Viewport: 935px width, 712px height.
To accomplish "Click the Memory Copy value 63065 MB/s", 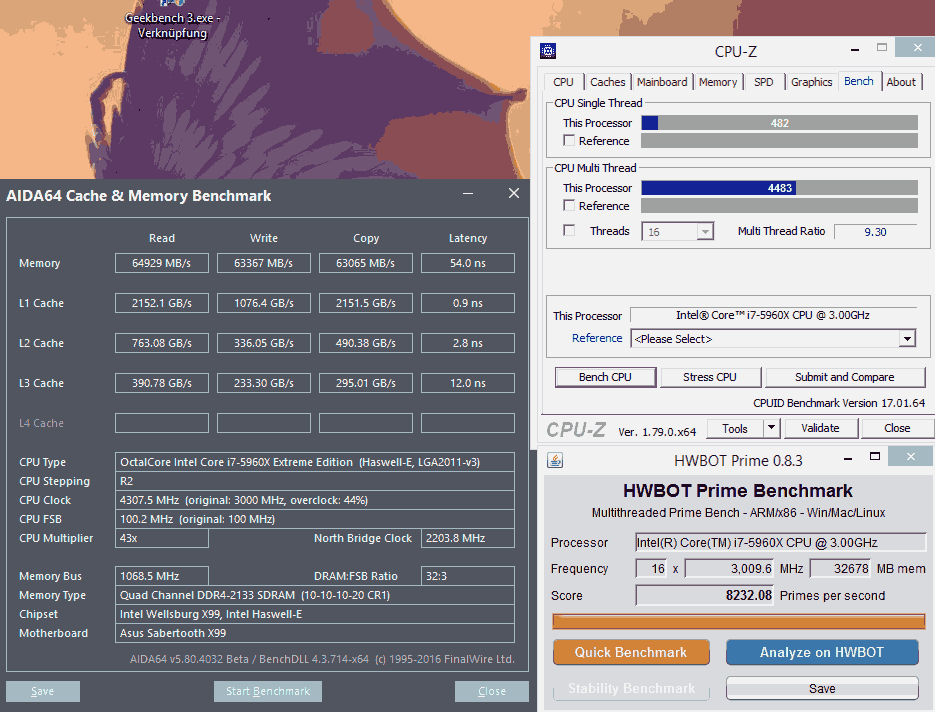I will point(366,263).
